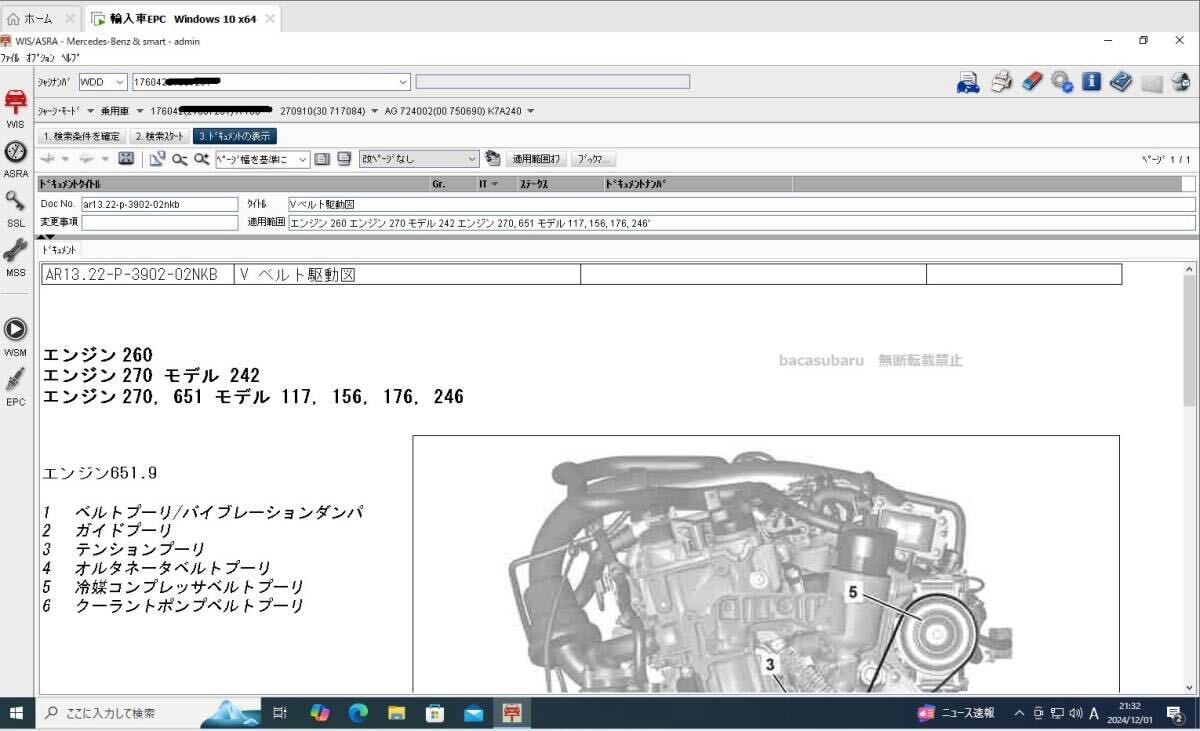This screenshot has height=731, width=1200.
Task: Open the ファイル menu
Action: click(10, 57)
